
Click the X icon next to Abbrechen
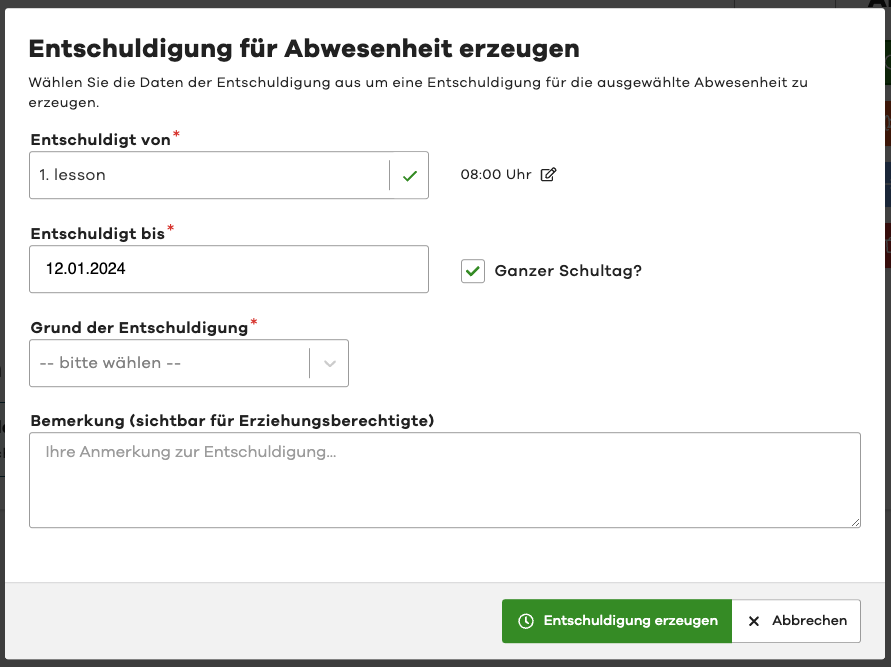coord(754,621)
